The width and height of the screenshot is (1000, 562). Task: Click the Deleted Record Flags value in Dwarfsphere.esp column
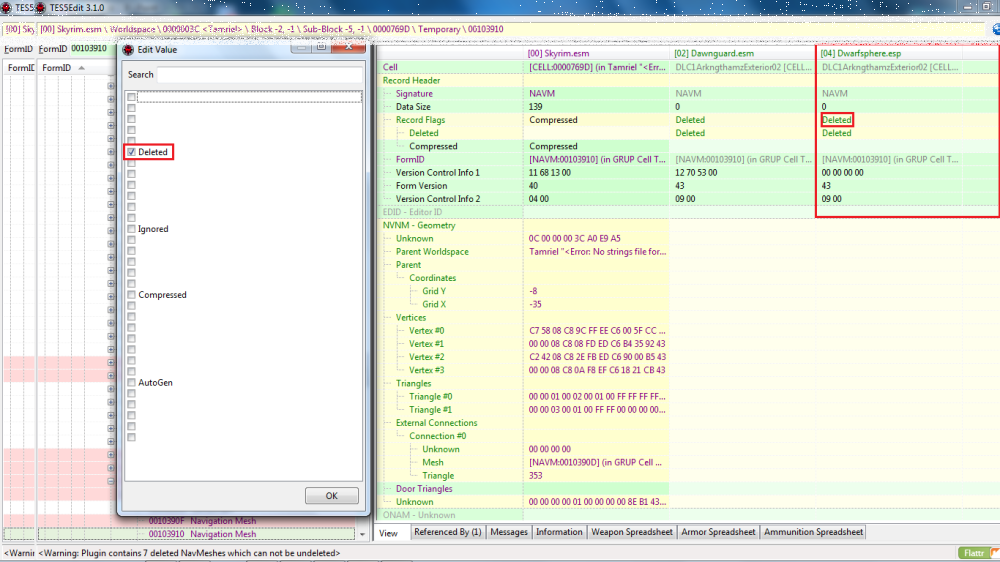point(837,120)
